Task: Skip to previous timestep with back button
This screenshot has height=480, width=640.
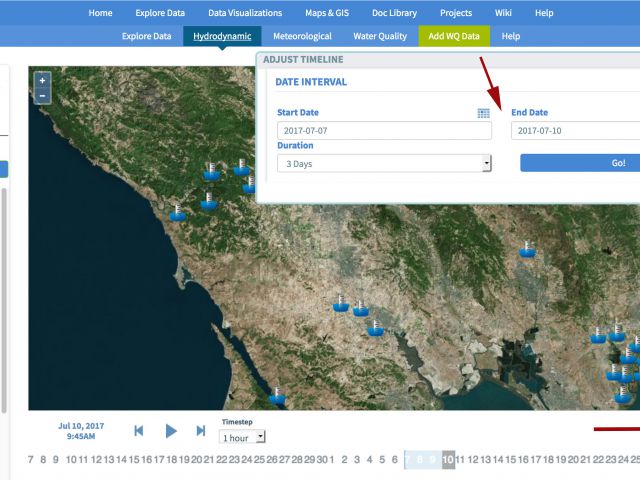Action: coord(139,430)
